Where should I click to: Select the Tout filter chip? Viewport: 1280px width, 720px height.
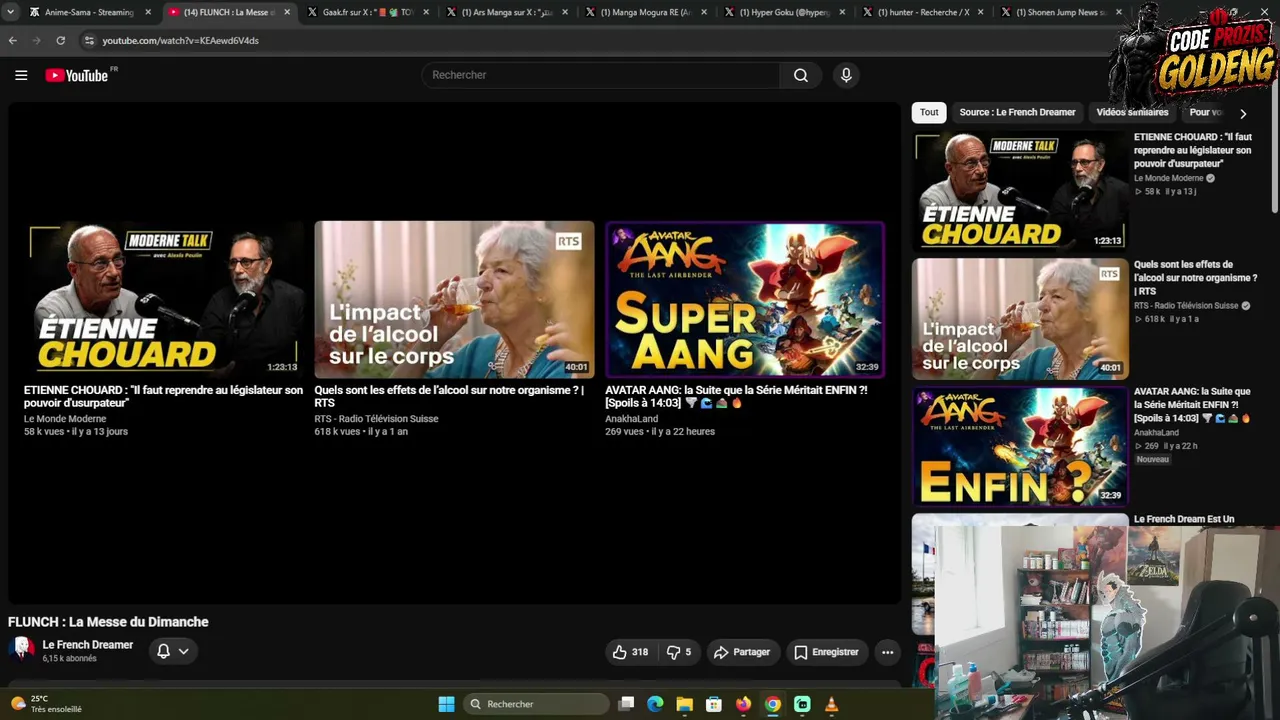coord(929,113)
